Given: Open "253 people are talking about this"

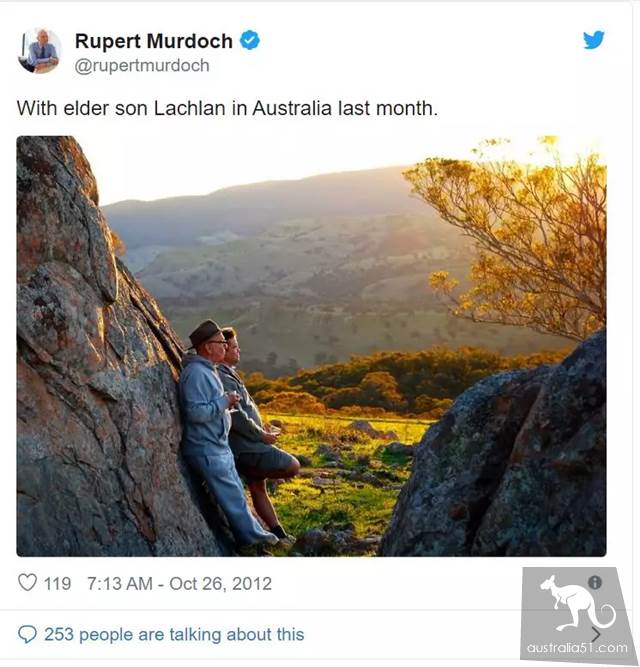Looking at the screenshot, I should 174,634.
